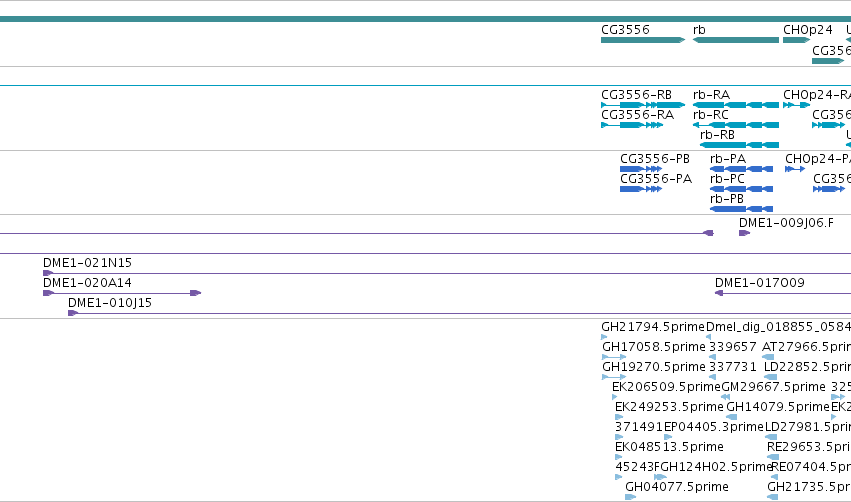851x502 pixels.
Task: Click the 339657 EST label
Action: tap(733, 347)
